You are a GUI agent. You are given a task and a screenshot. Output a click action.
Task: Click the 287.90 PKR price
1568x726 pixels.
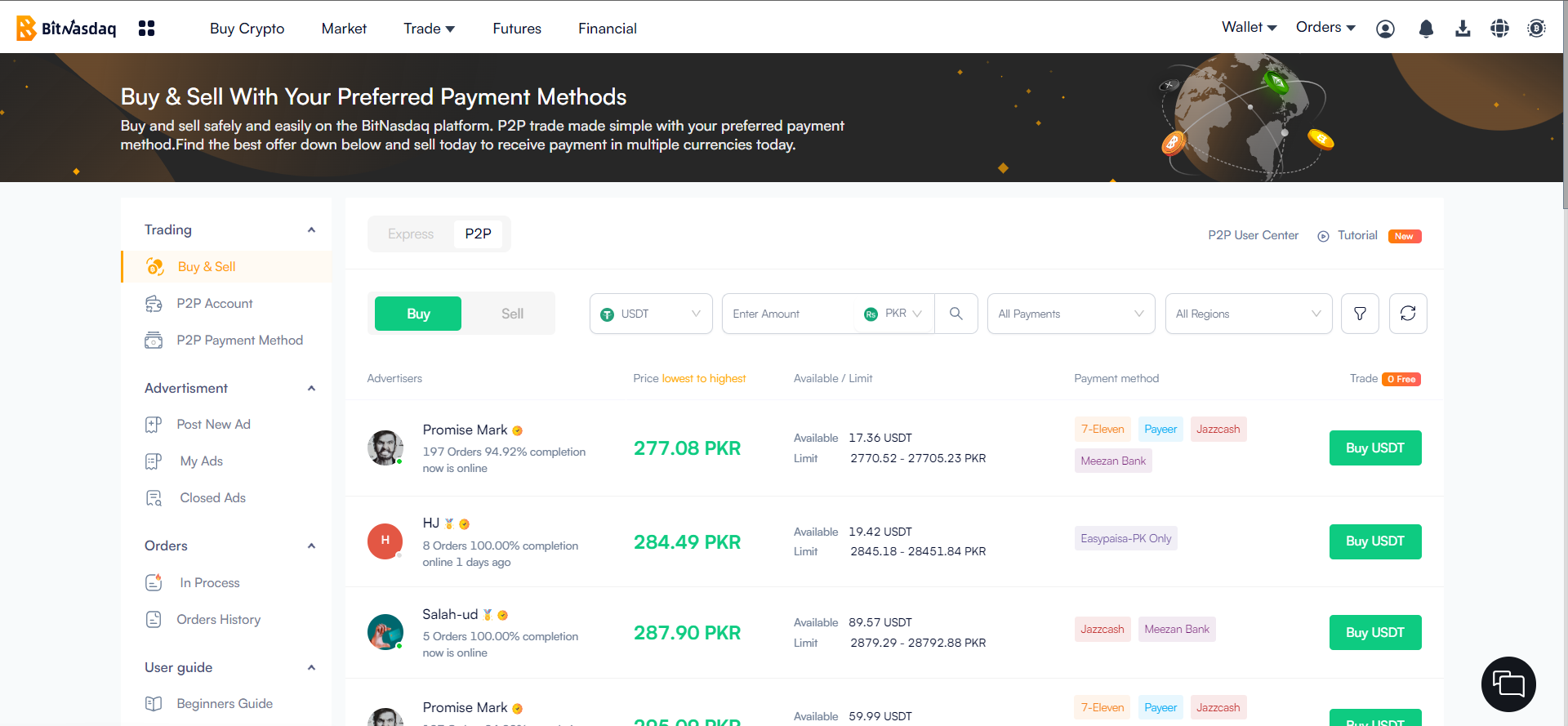point(688,633)
